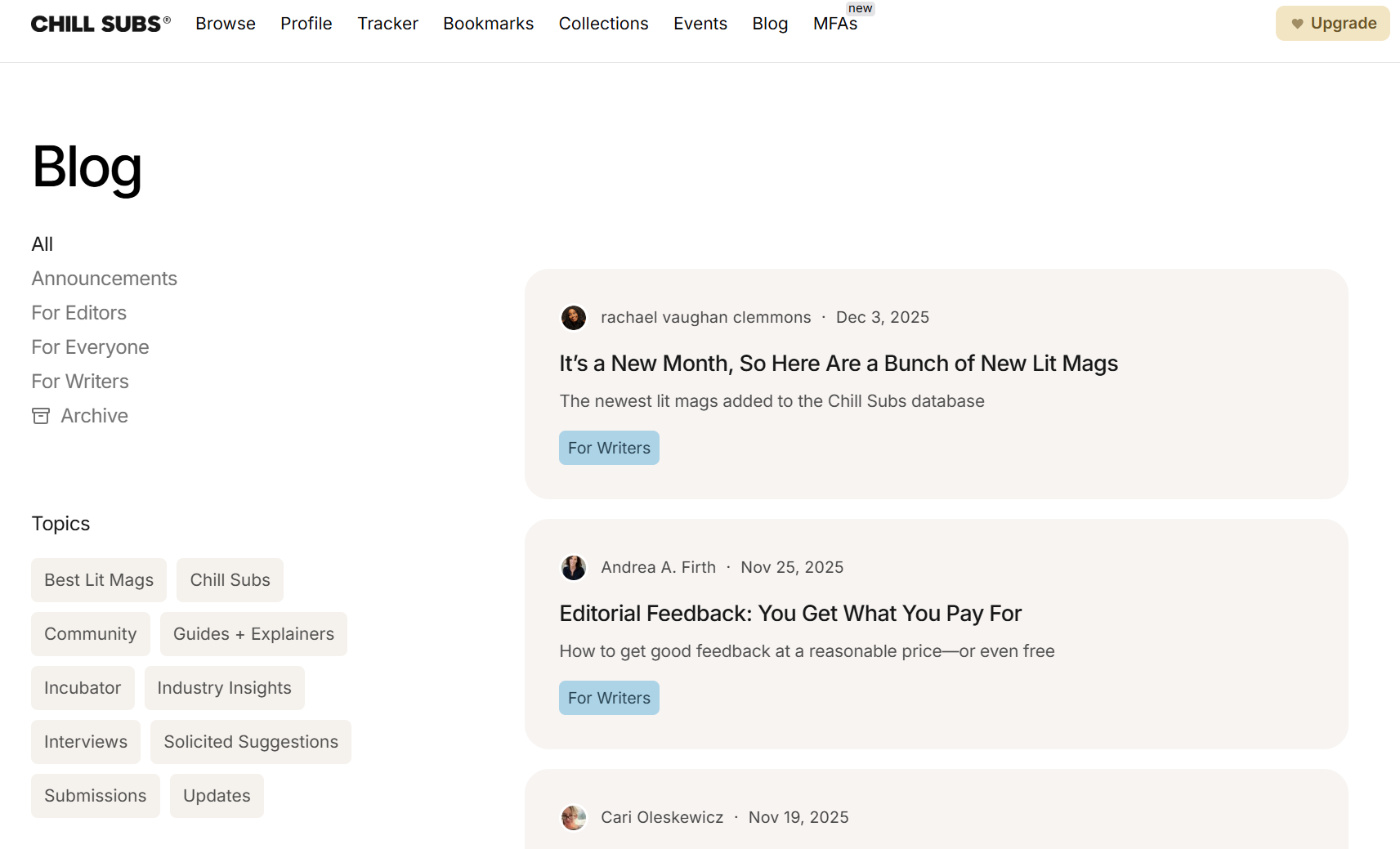The image size is (1400, 849).
Task: Click author name Andrea A. Firth
Action: 659,568
